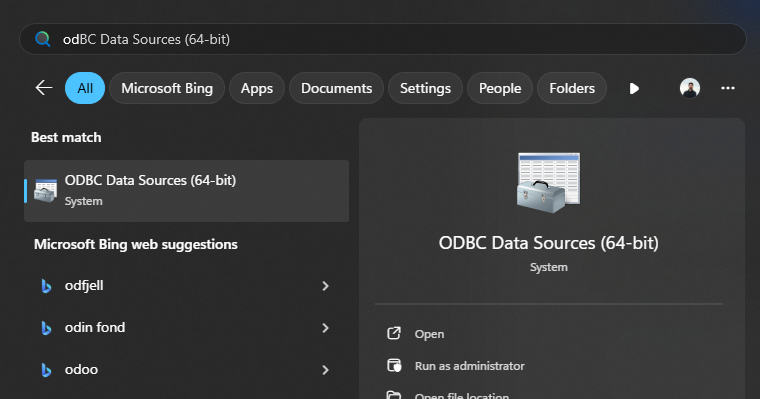Expand the odoo suggestion chevron
Screen dimensions: 760x399
click(x=325, y=370)
